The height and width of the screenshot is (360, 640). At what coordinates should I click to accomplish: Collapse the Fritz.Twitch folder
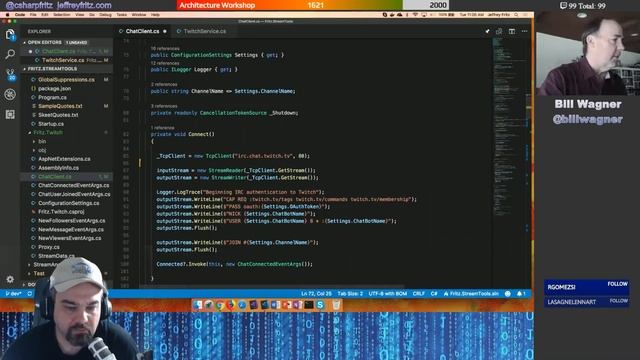(48, 133)
